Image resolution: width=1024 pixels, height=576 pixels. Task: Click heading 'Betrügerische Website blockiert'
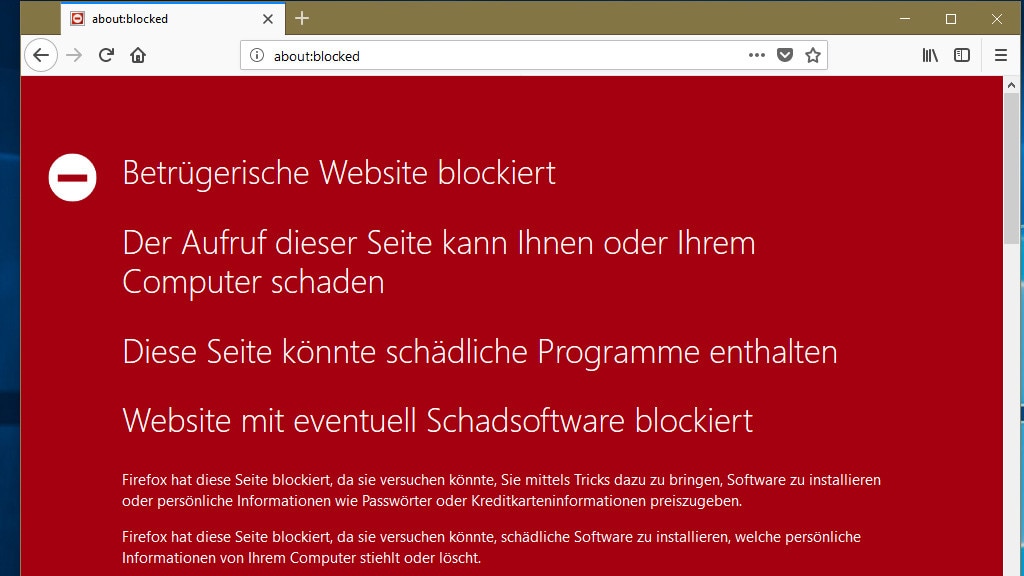point(339,172)
